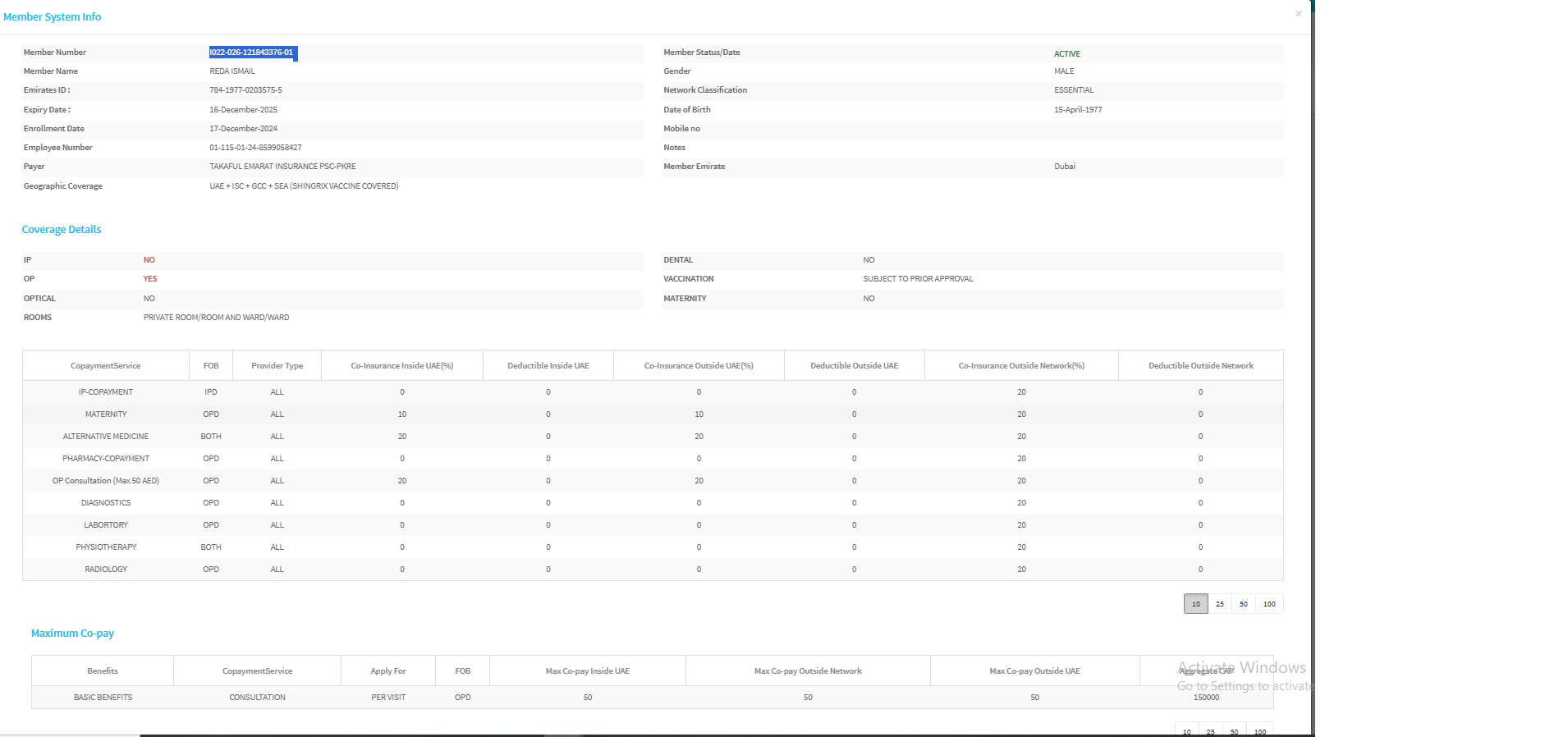Screen dimensions: 1568x737
Task: Click the PRIVATE ROOM/ROOM AND WARD/WARD value
Action: click(x=217, y=318)
